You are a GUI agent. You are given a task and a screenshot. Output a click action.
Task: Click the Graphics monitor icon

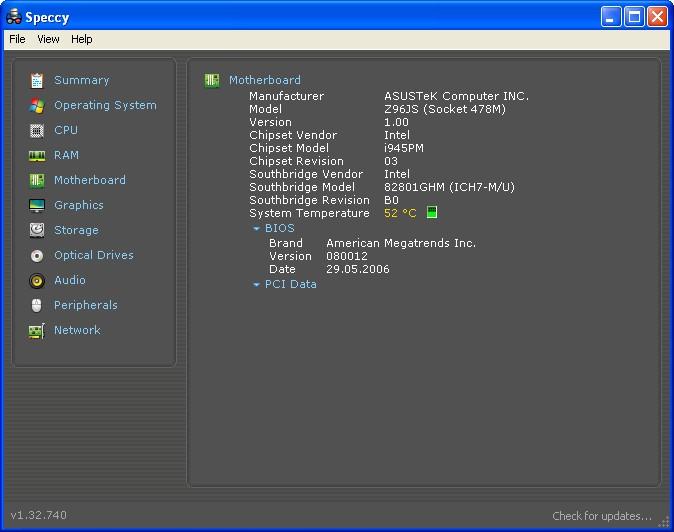[37, 205]
